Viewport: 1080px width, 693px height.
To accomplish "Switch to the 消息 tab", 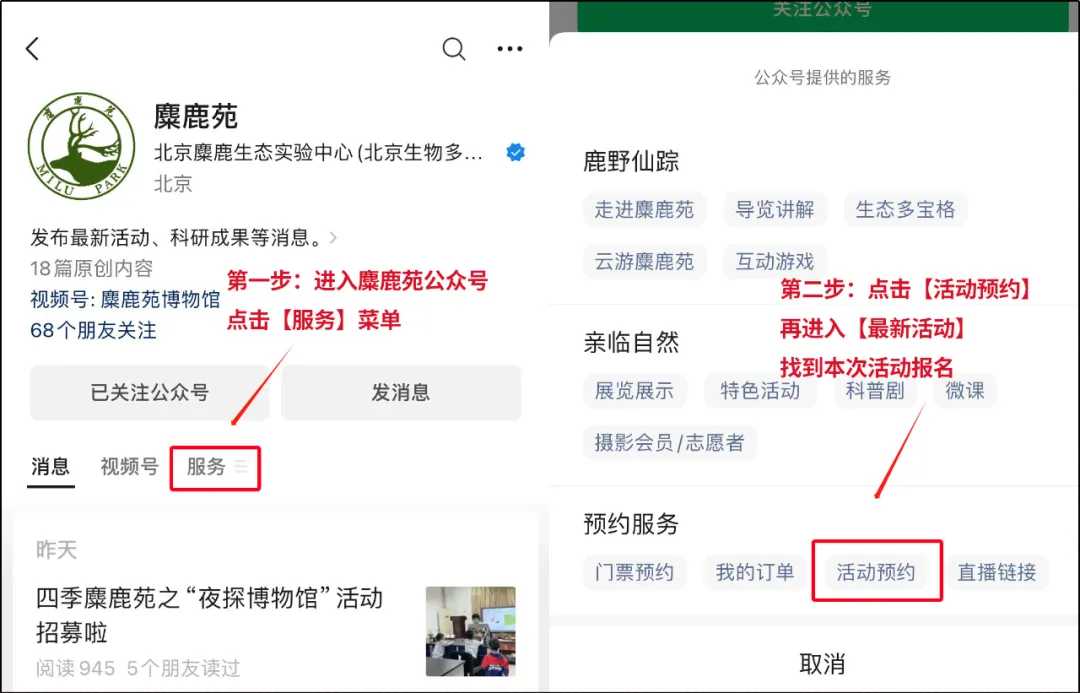I will pyautogui.click(x=50, y=467).
